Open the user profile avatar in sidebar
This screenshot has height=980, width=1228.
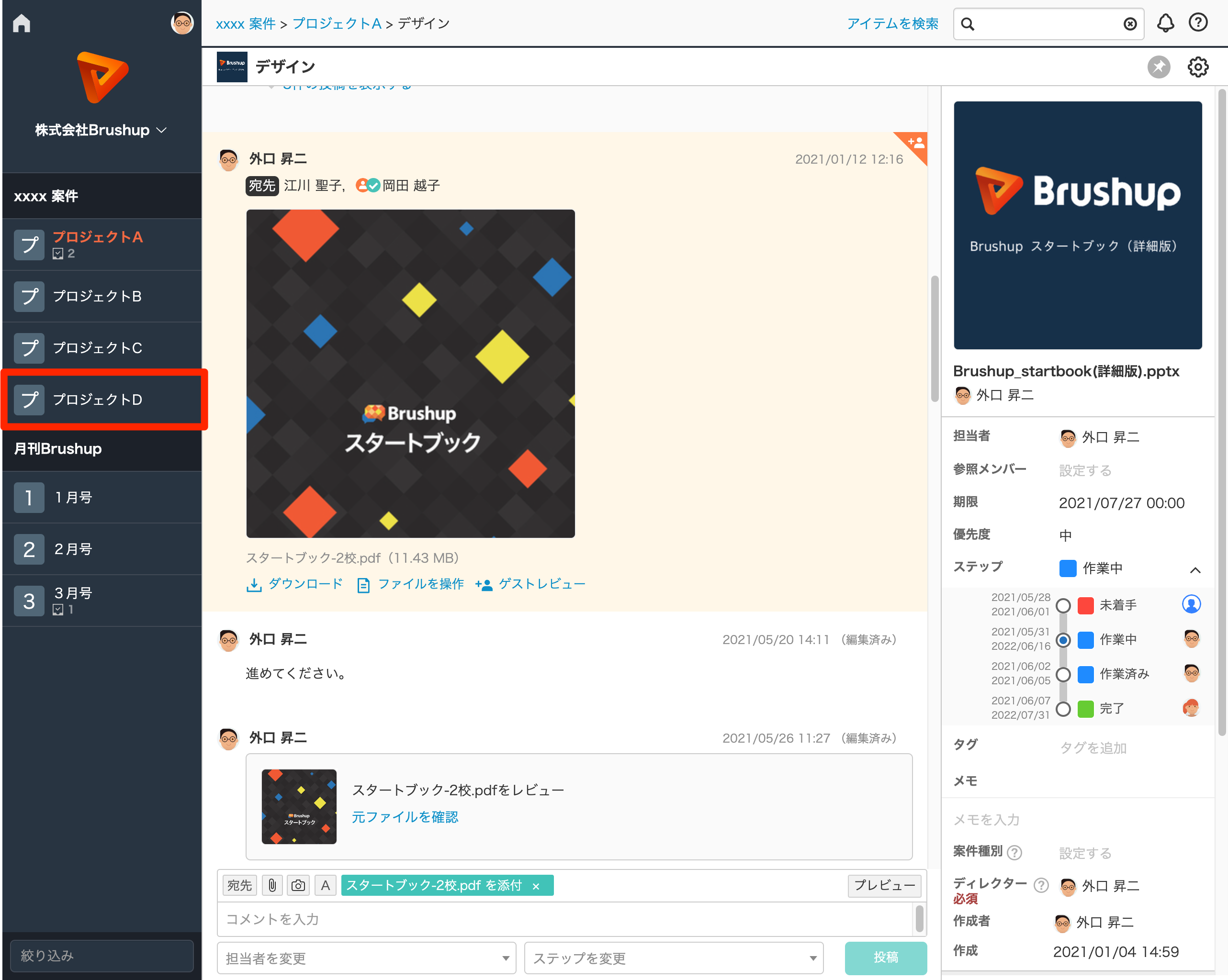182,23
